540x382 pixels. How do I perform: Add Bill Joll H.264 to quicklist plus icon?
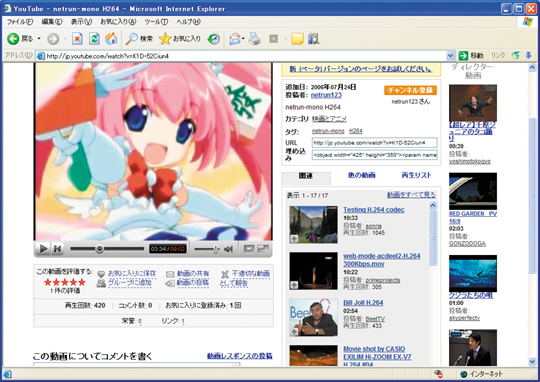pos(294,331)
